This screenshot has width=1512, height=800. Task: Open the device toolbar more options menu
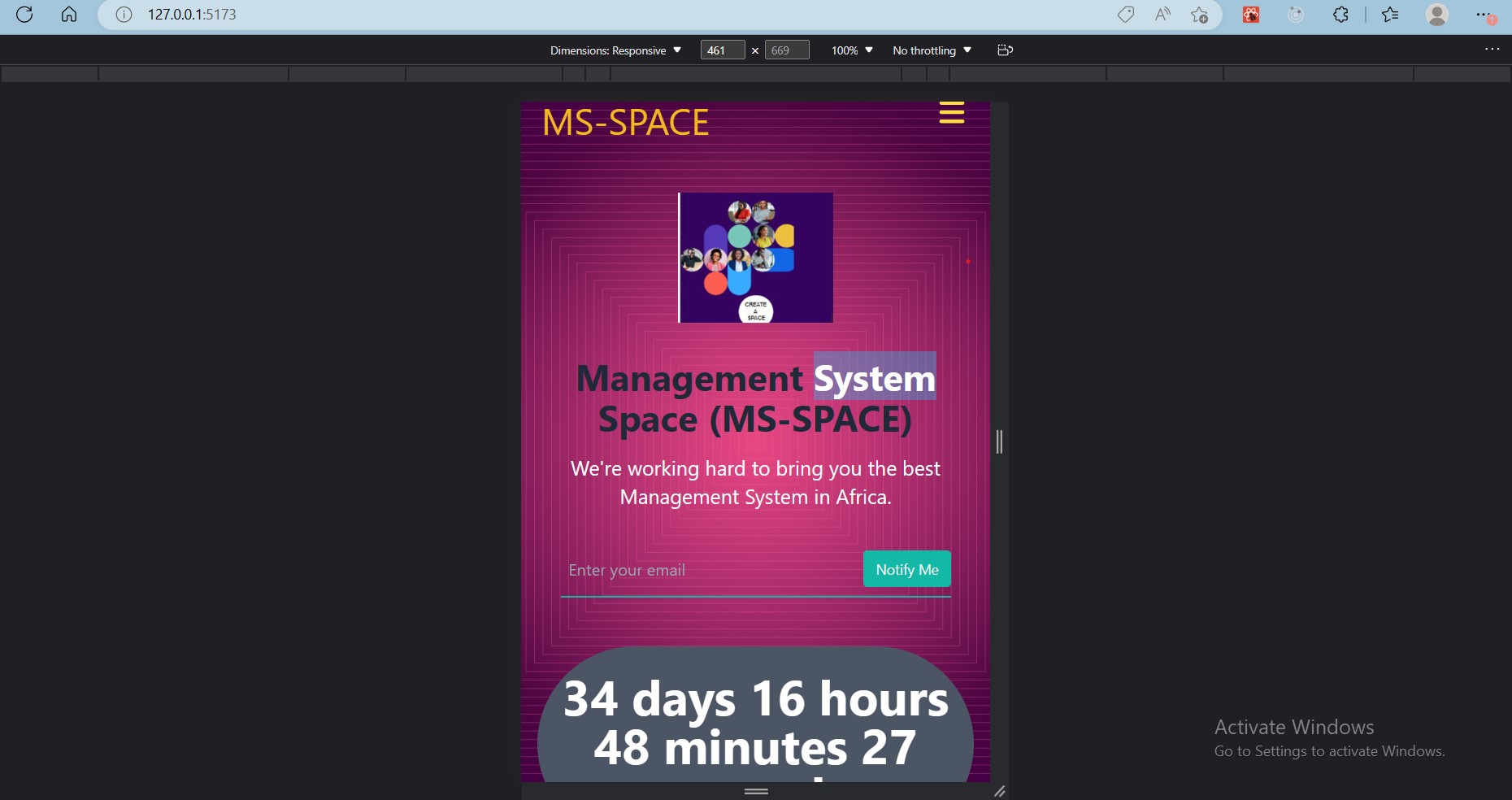point(1492,49)
